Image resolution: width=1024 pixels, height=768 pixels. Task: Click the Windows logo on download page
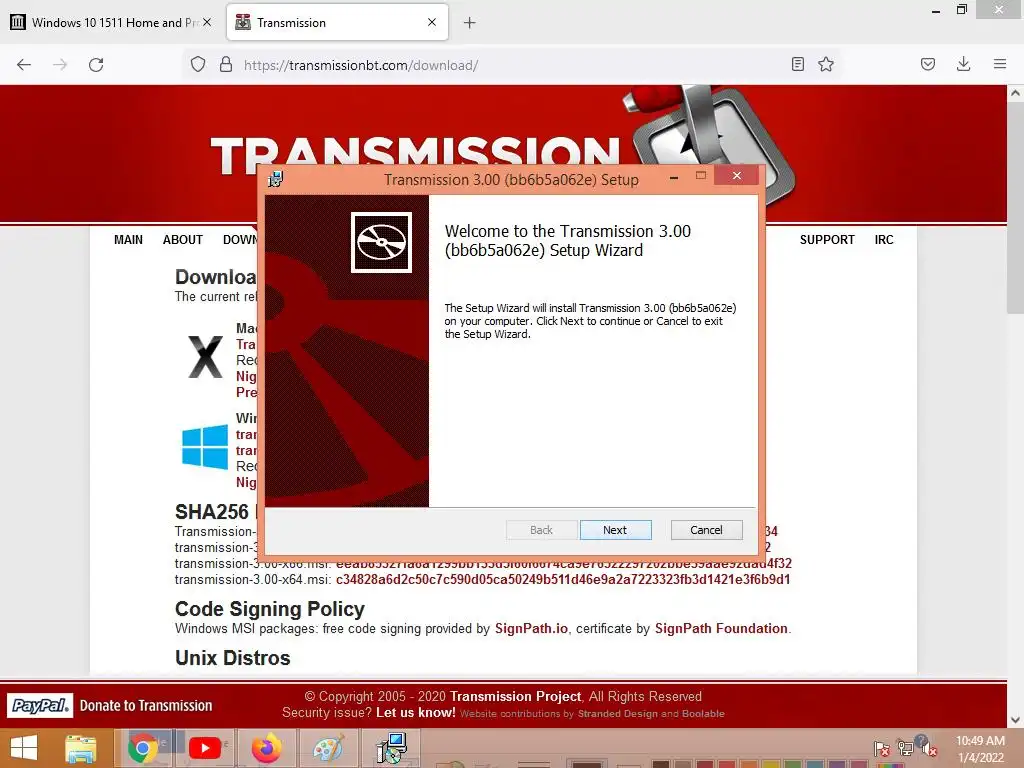[205, 447]
